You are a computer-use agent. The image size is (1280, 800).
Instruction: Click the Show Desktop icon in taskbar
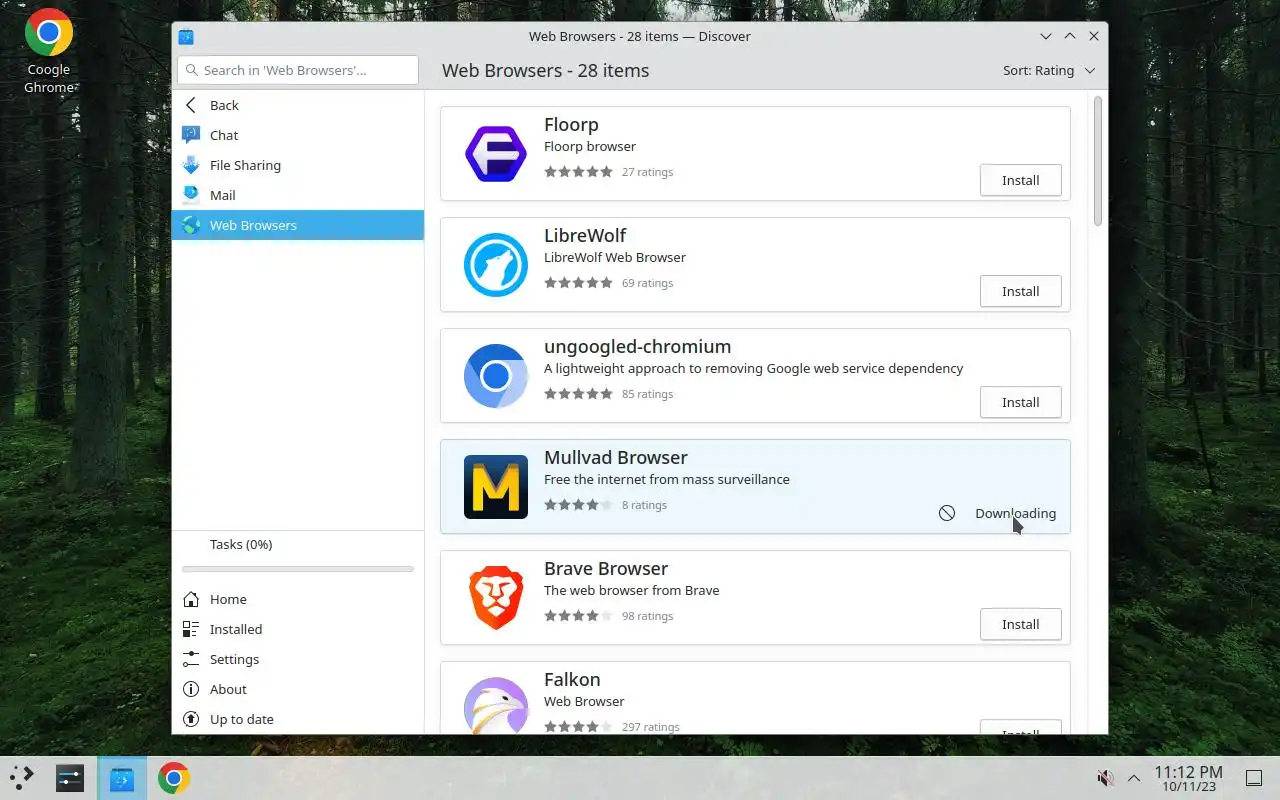[x=1253, y=778]
